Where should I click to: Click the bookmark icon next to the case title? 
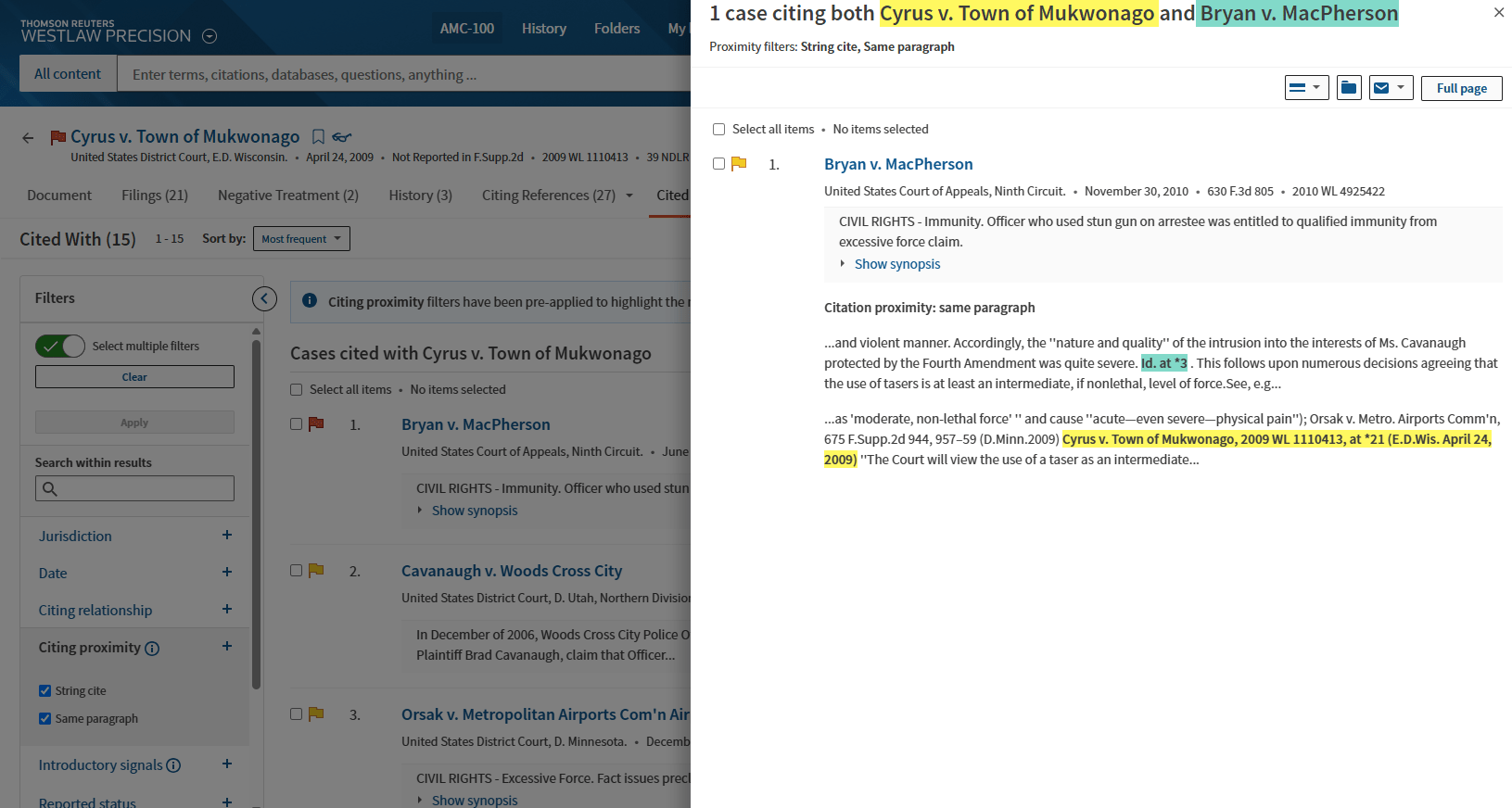click(318, 137)
